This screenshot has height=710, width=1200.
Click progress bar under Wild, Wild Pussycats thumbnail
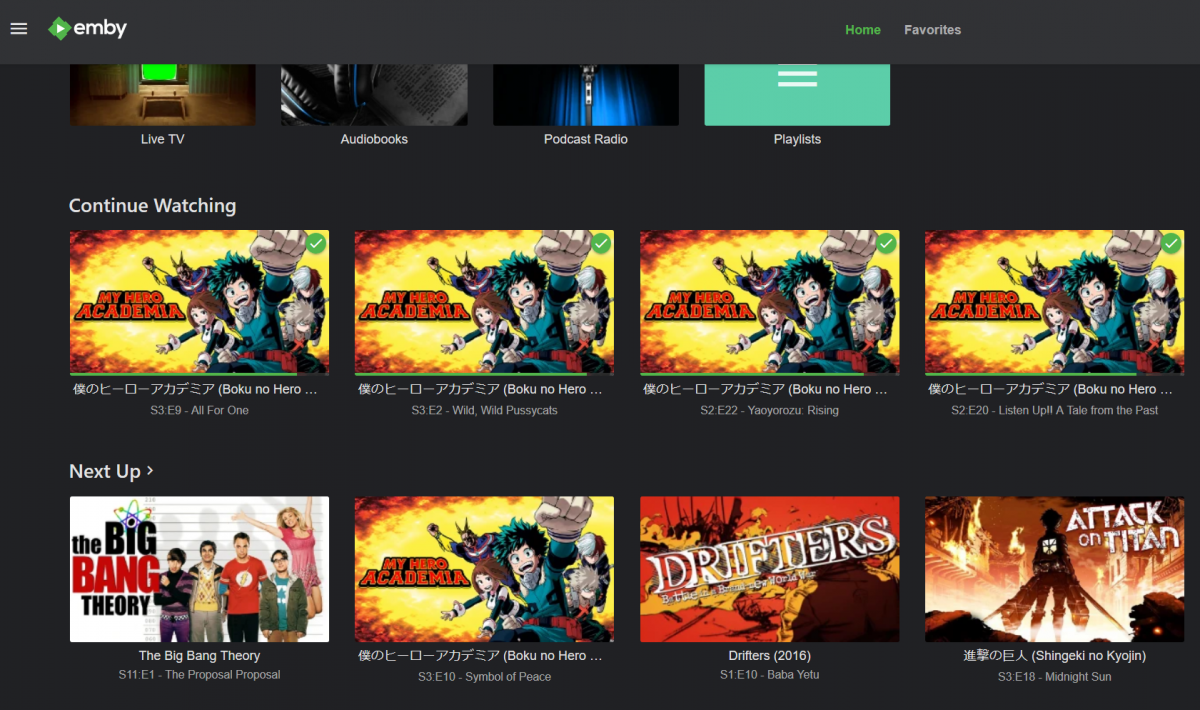tap(484, 374)
